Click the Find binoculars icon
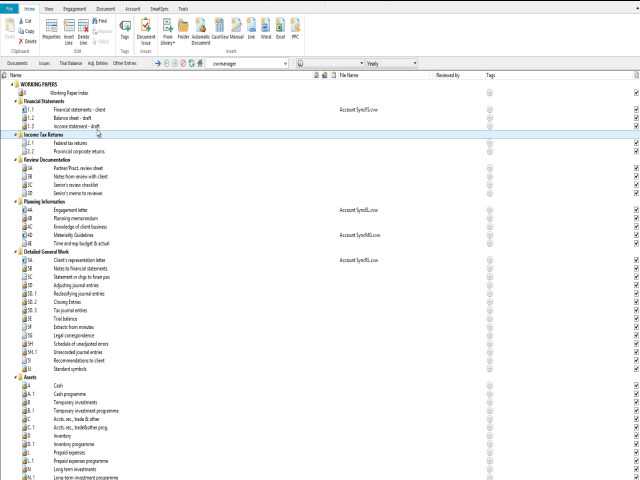The height and width of the screenshot is (480, 640). [95, 21]
